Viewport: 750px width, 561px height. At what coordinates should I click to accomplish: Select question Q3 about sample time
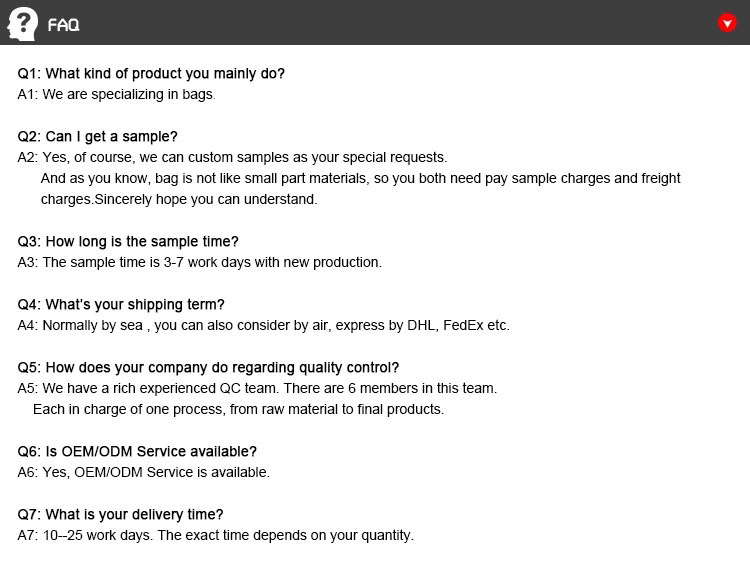pyautogui.click(x=128, y=242)
